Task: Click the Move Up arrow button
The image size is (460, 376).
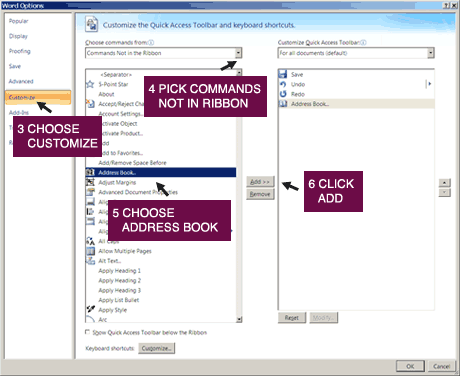Action: coord(445,183)
